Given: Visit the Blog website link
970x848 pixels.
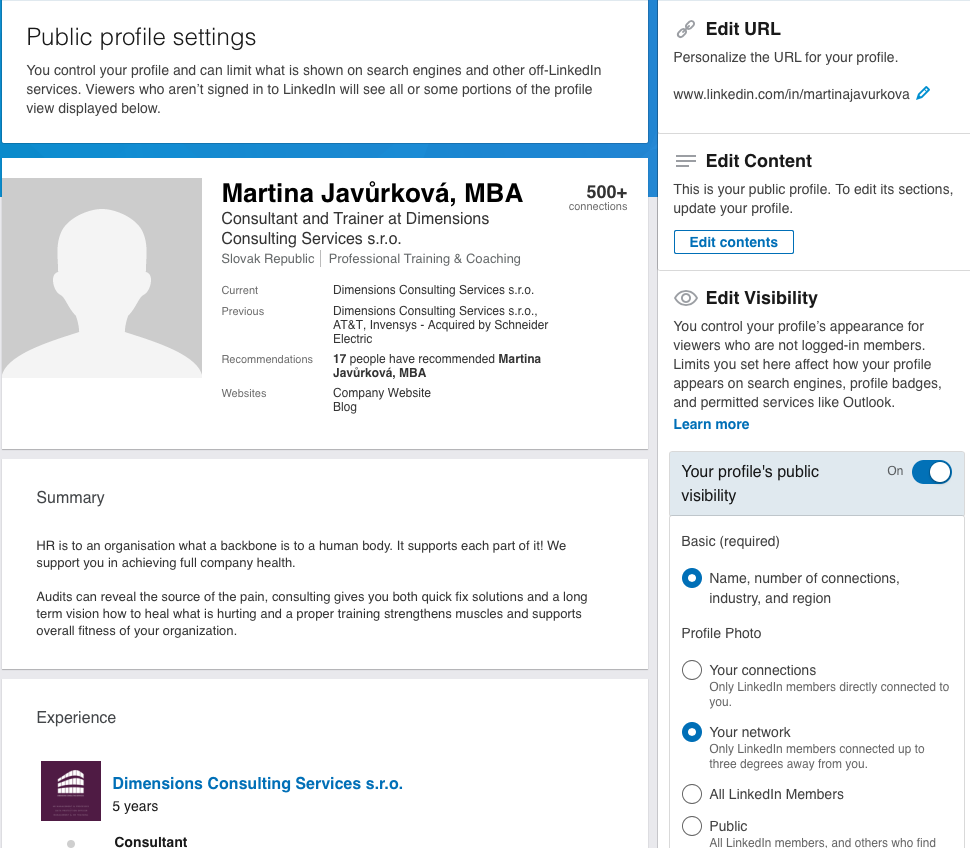Looking at the screenshot, I should 345,407.
